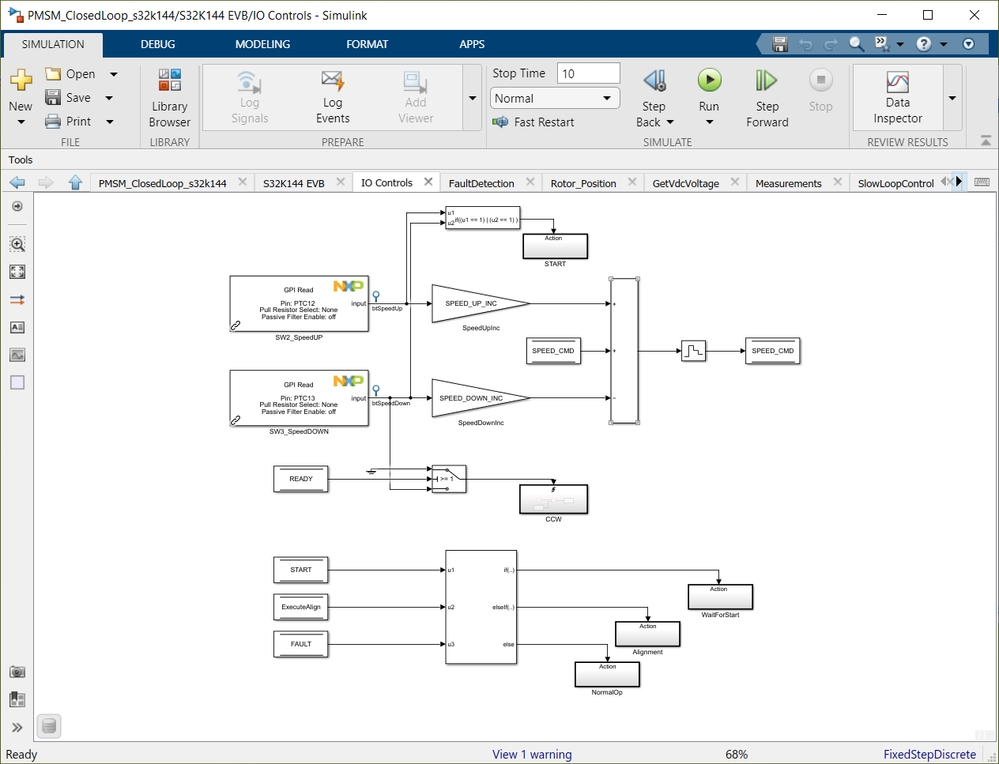Click the Stop Time input field
999x764 pixels.
tap(588, 73)
